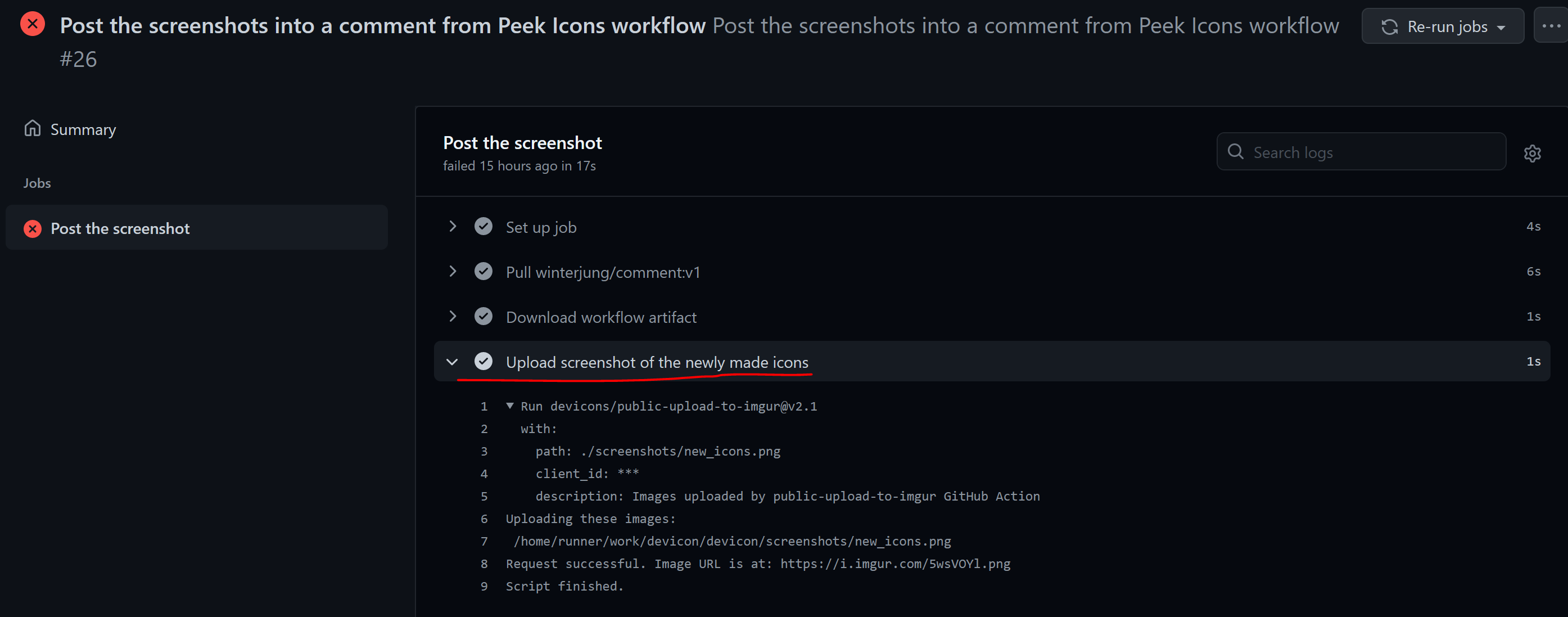Click the success checkmark beside Set up job
The height and width of the screenshot is (617, 1568).
click(483, 227)
